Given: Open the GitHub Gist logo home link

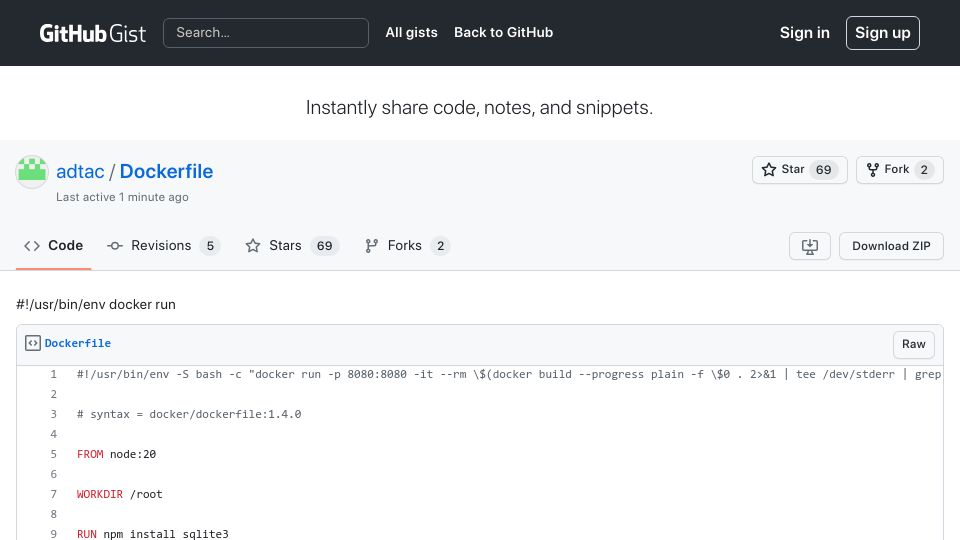Looking at the screenshot, I should 92,33.
